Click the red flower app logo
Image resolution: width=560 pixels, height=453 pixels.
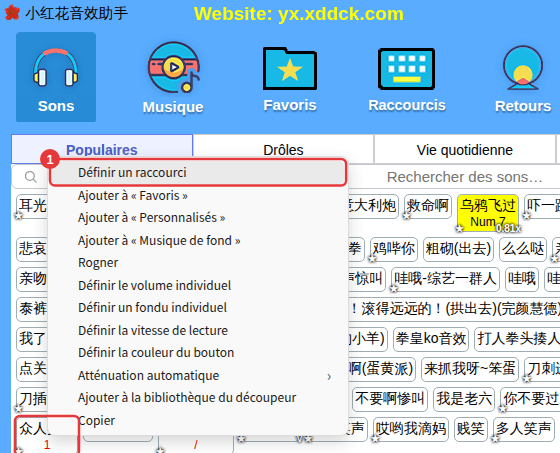coord(12,13)
